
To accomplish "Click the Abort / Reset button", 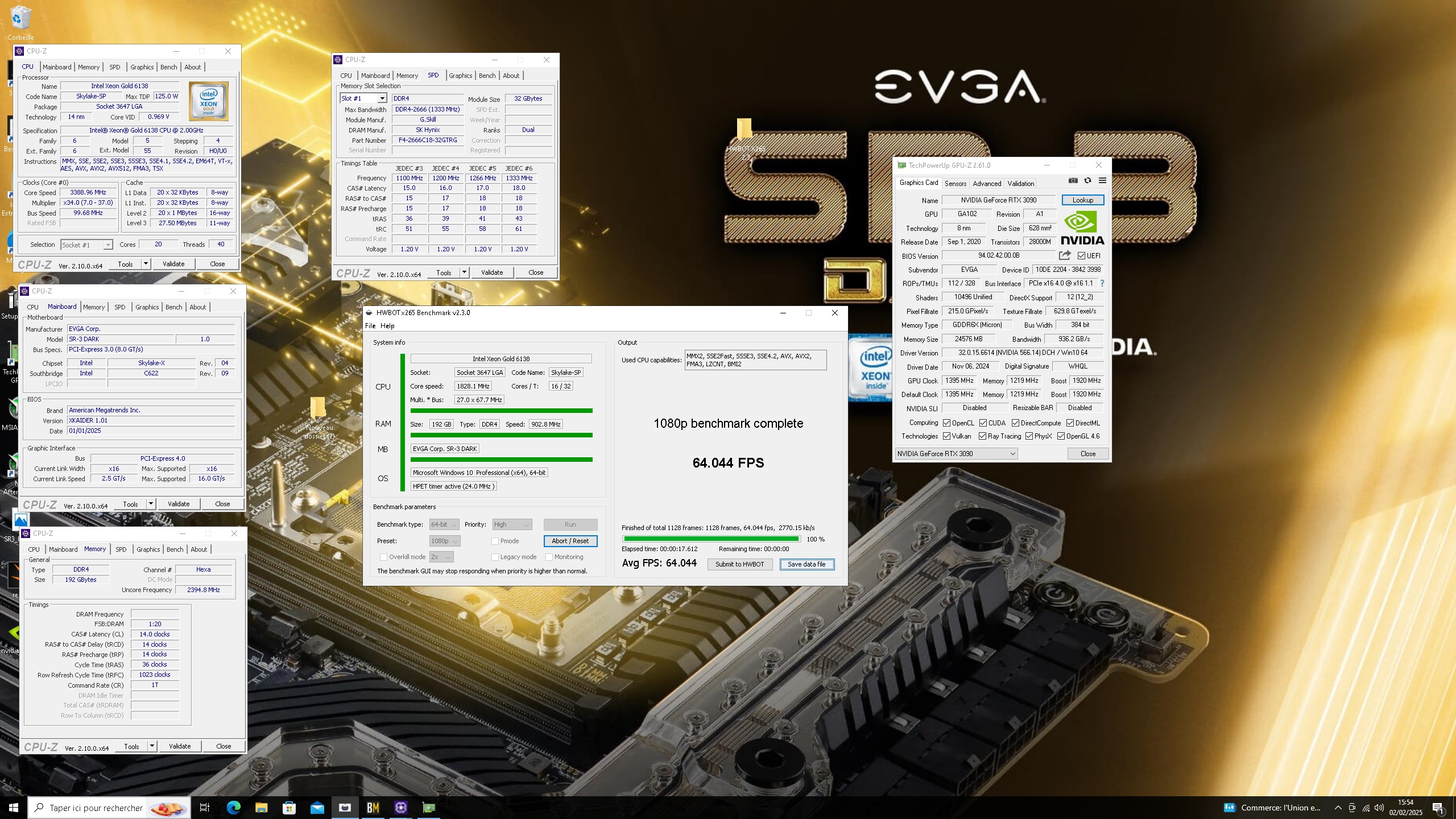I will click(570, 541).
